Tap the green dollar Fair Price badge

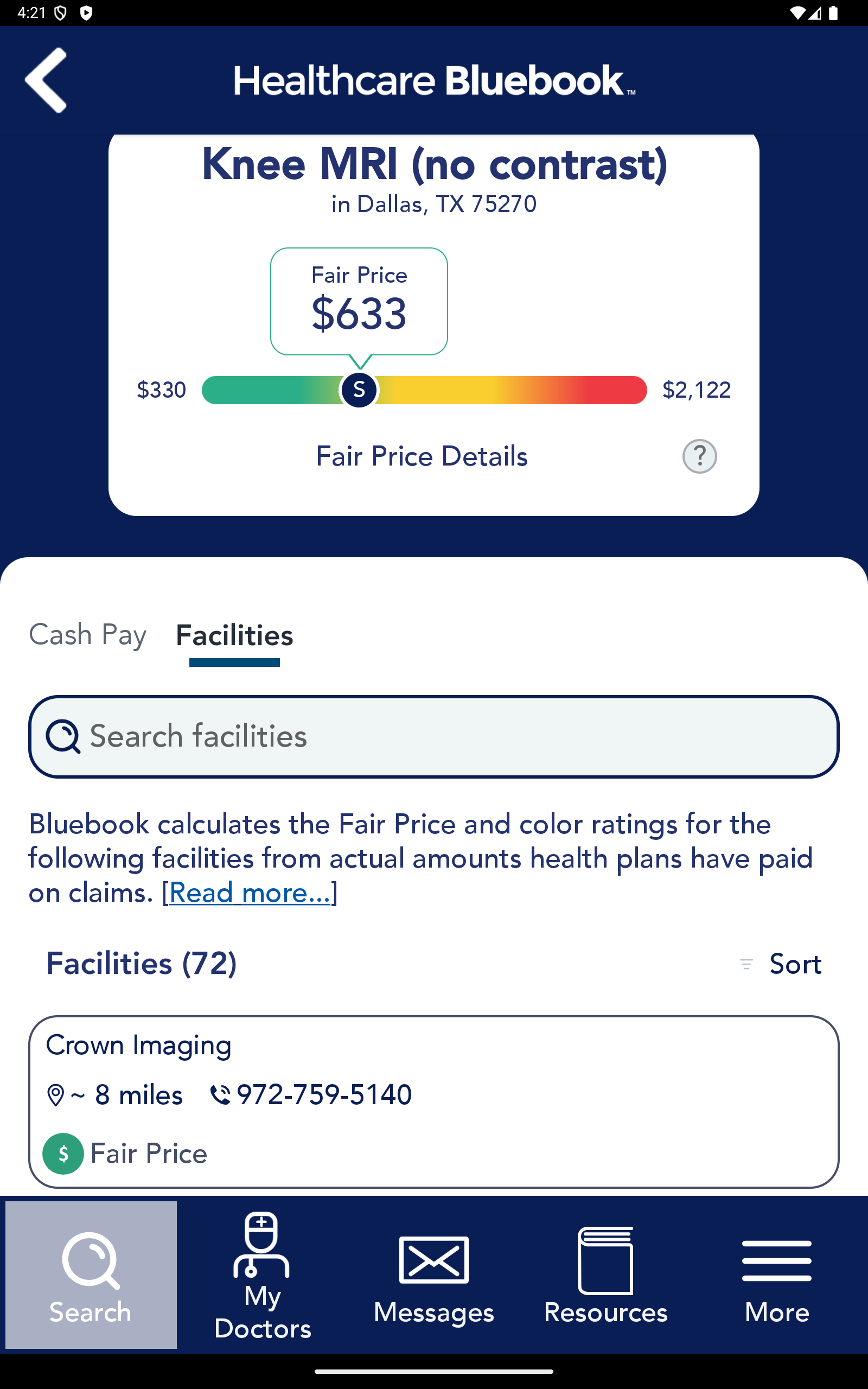pos(63,1153)
